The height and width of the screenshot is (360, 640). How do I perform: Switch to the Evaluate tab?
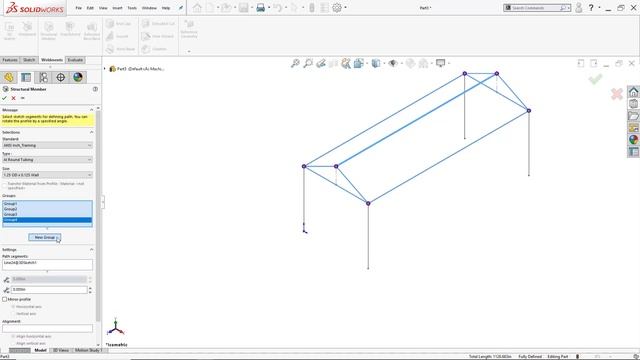[75, 60]
